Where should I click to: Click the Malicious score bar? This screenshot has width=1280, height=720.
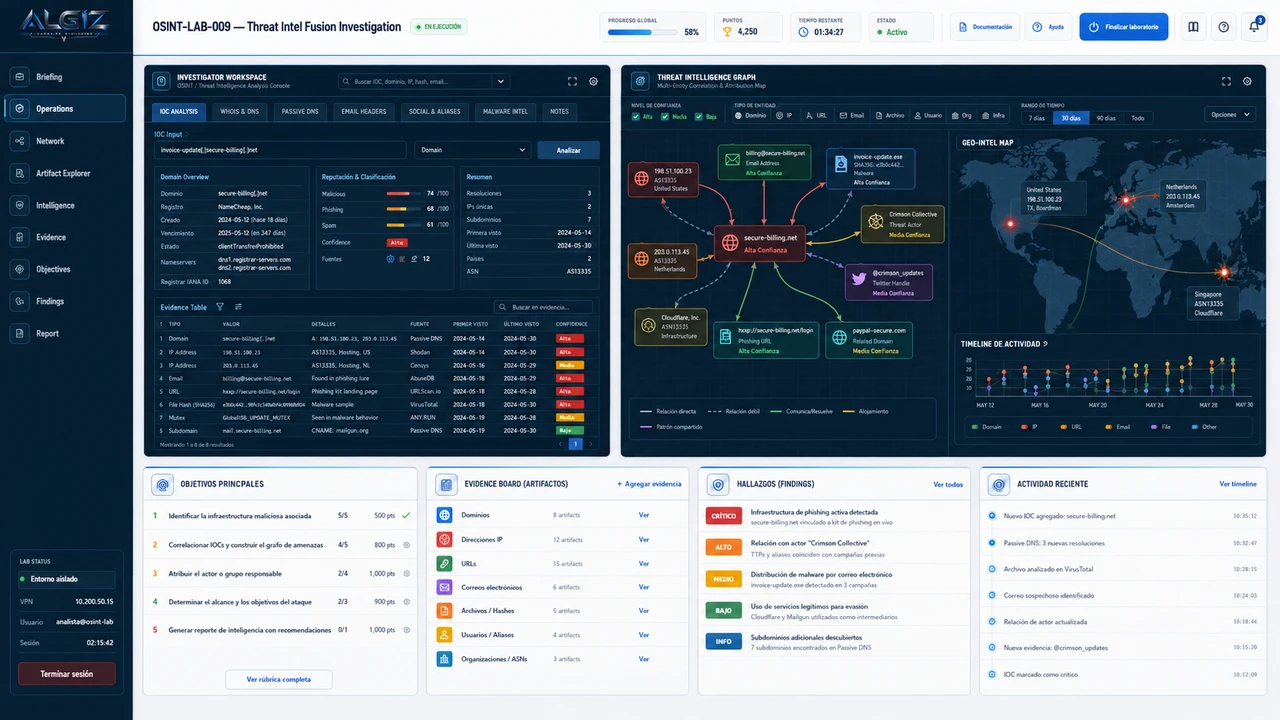pos(404,193)
